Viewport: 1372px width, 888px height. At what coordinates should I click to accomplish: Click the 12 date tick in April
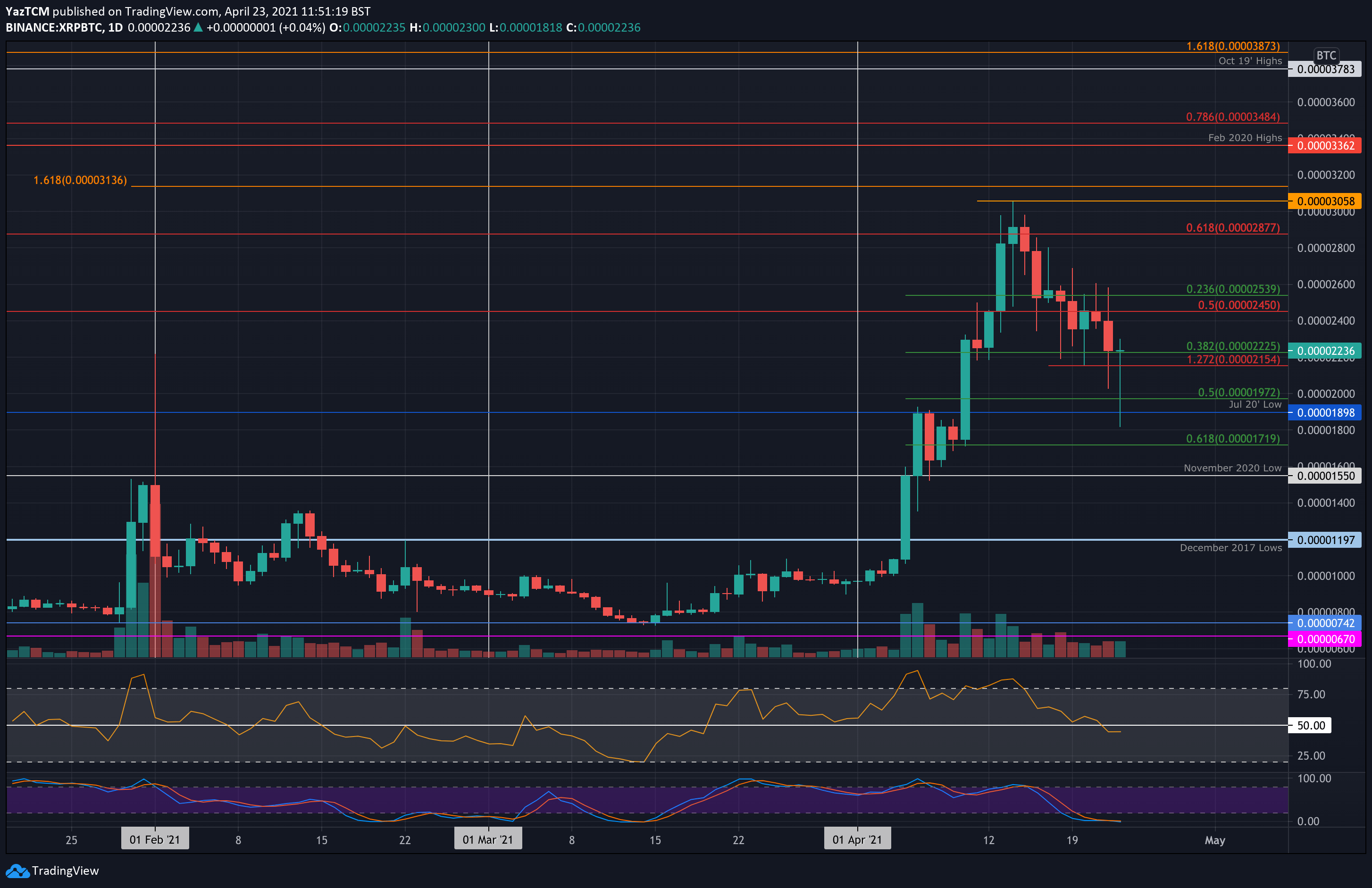pos(988,840)
